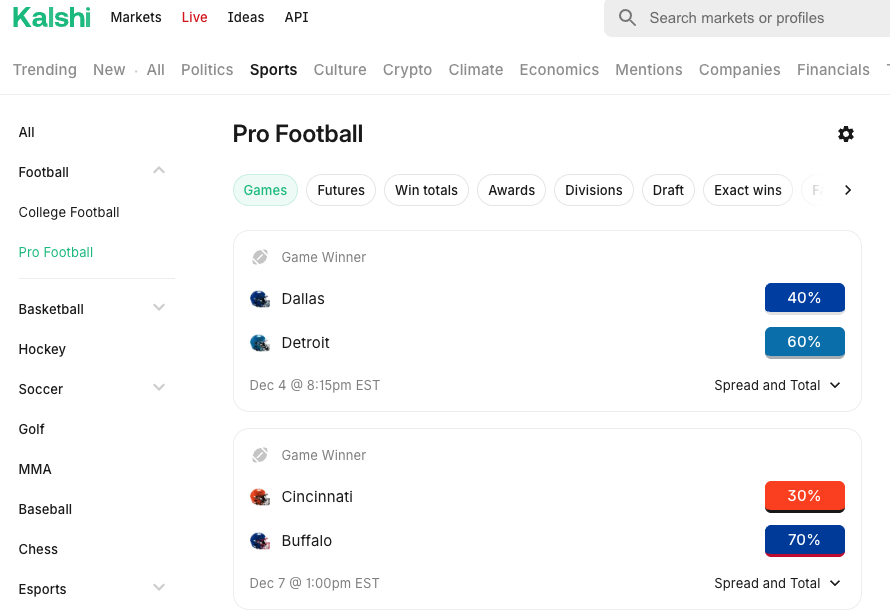
Task: Open the Markets menu in top navigation
Action: click(135, 17)
